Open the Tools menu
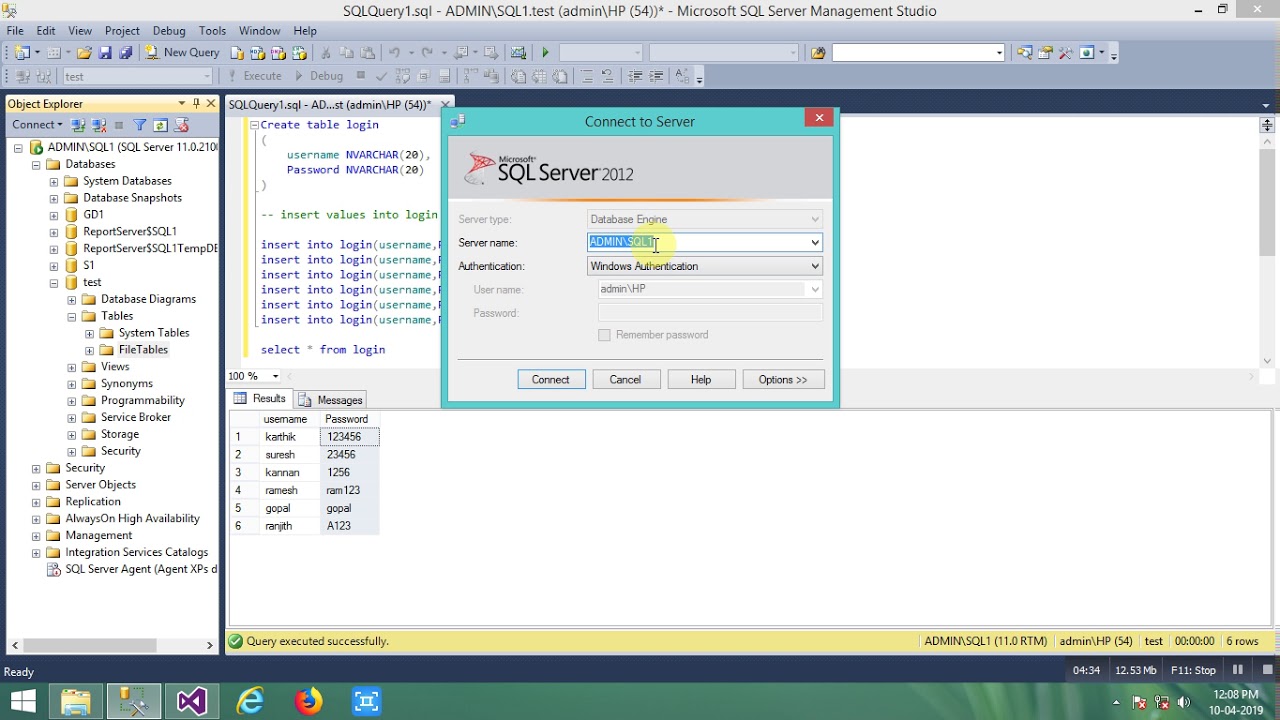This screenshot has width=1280, height=720. pyautogui.click(x=212, y=31)
